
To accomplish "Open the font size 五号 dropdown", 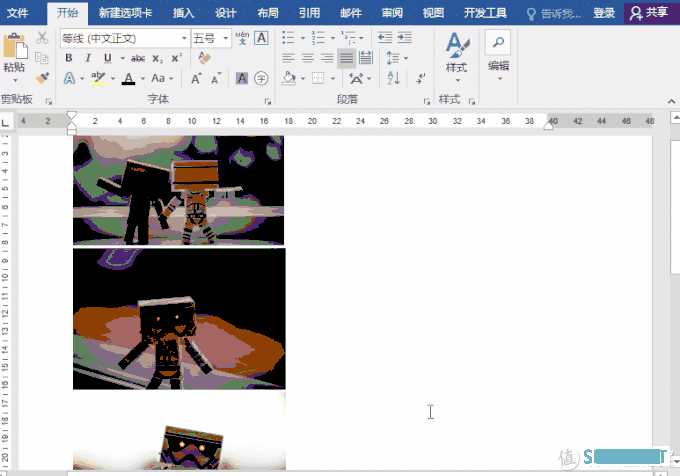I will tap(226, 38).
